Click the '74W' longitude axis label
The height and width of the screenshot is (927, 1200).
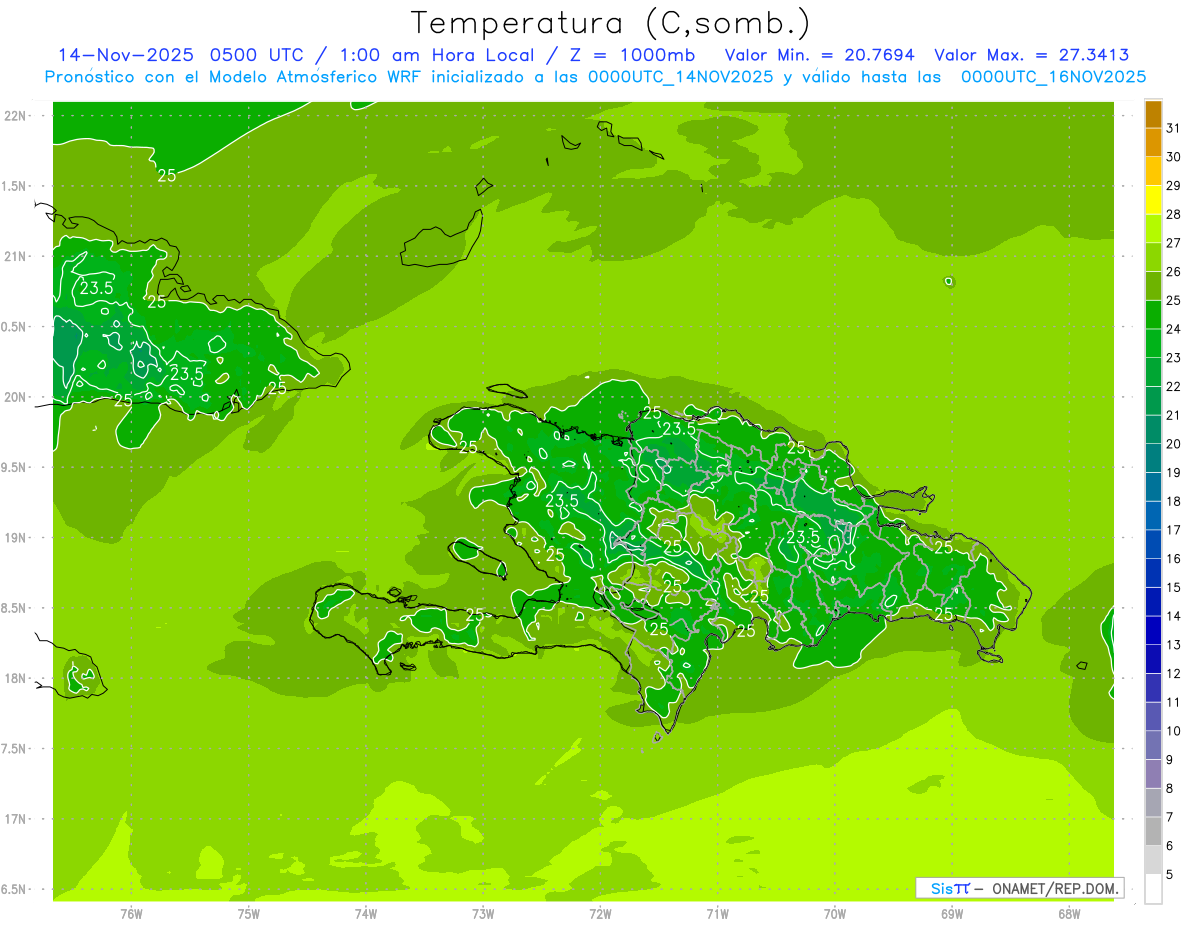(x=366, y=914)
